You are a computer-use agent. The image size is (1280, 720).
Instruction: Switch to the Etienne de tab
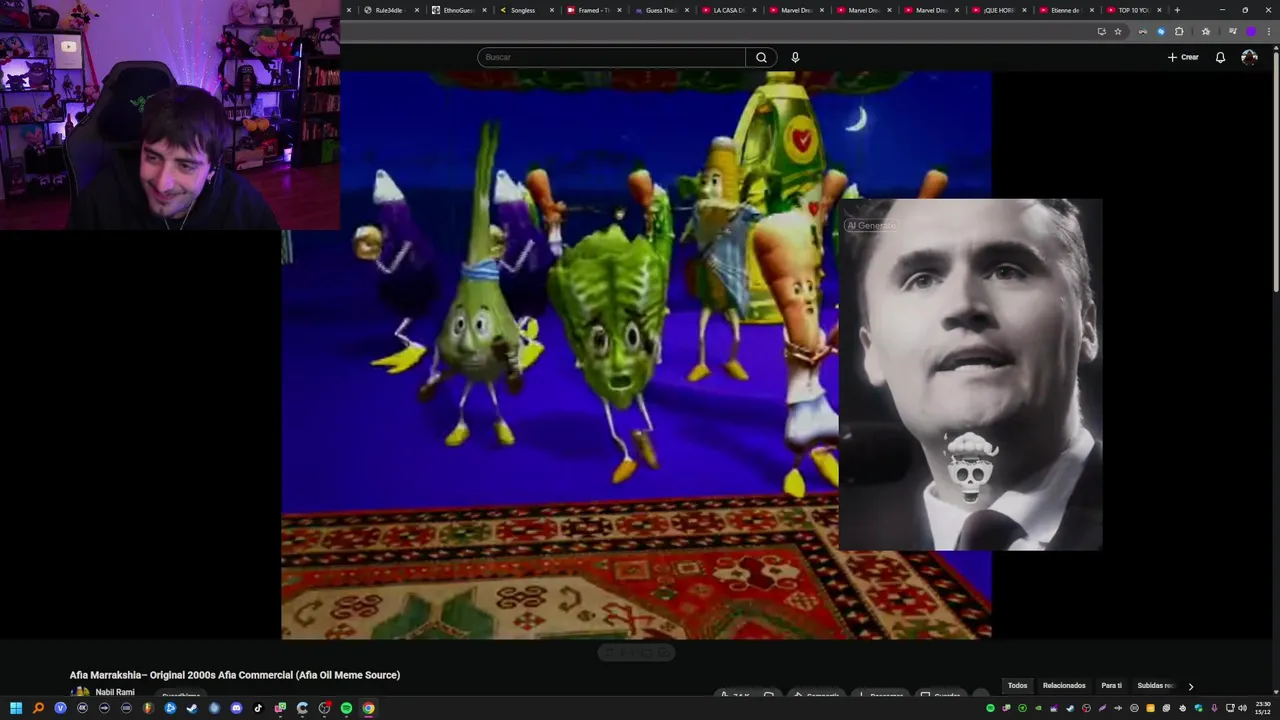pyautogui.click(x=1065, y=10)
